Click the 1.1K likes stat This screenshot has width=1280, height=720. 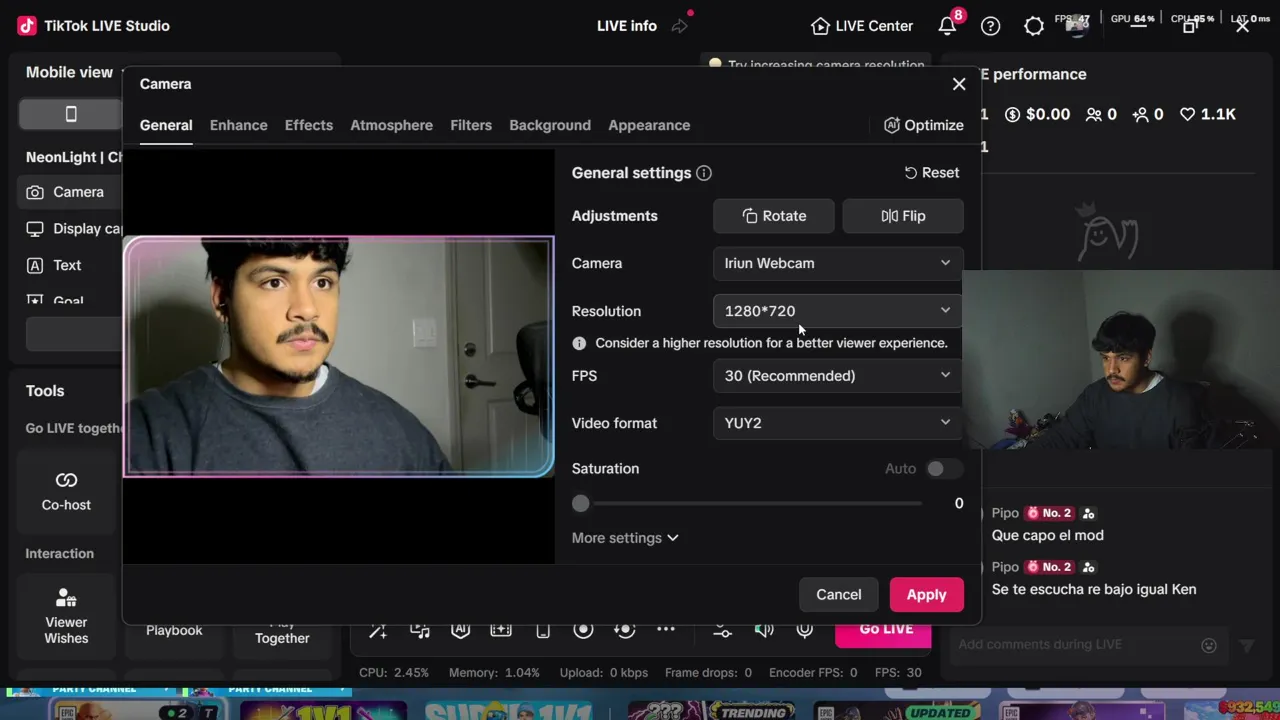[1208, 114]
